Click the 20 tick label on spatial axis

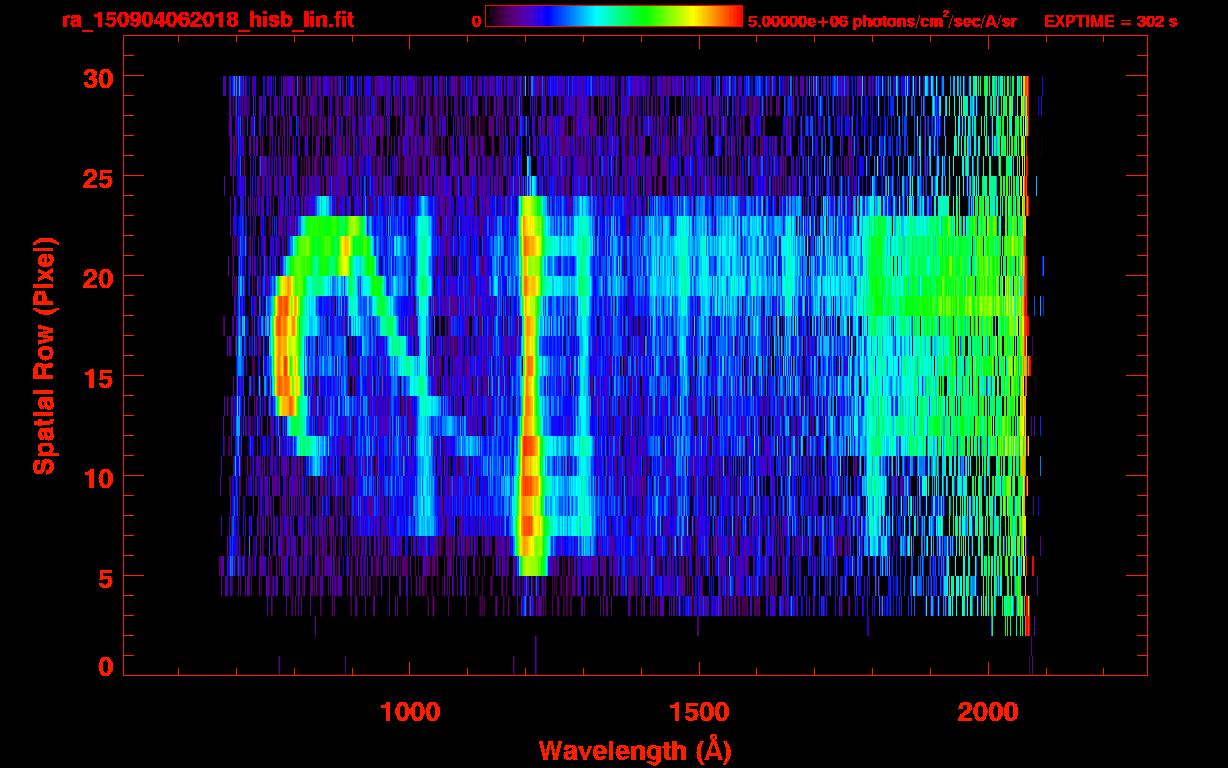click(98, 276)
